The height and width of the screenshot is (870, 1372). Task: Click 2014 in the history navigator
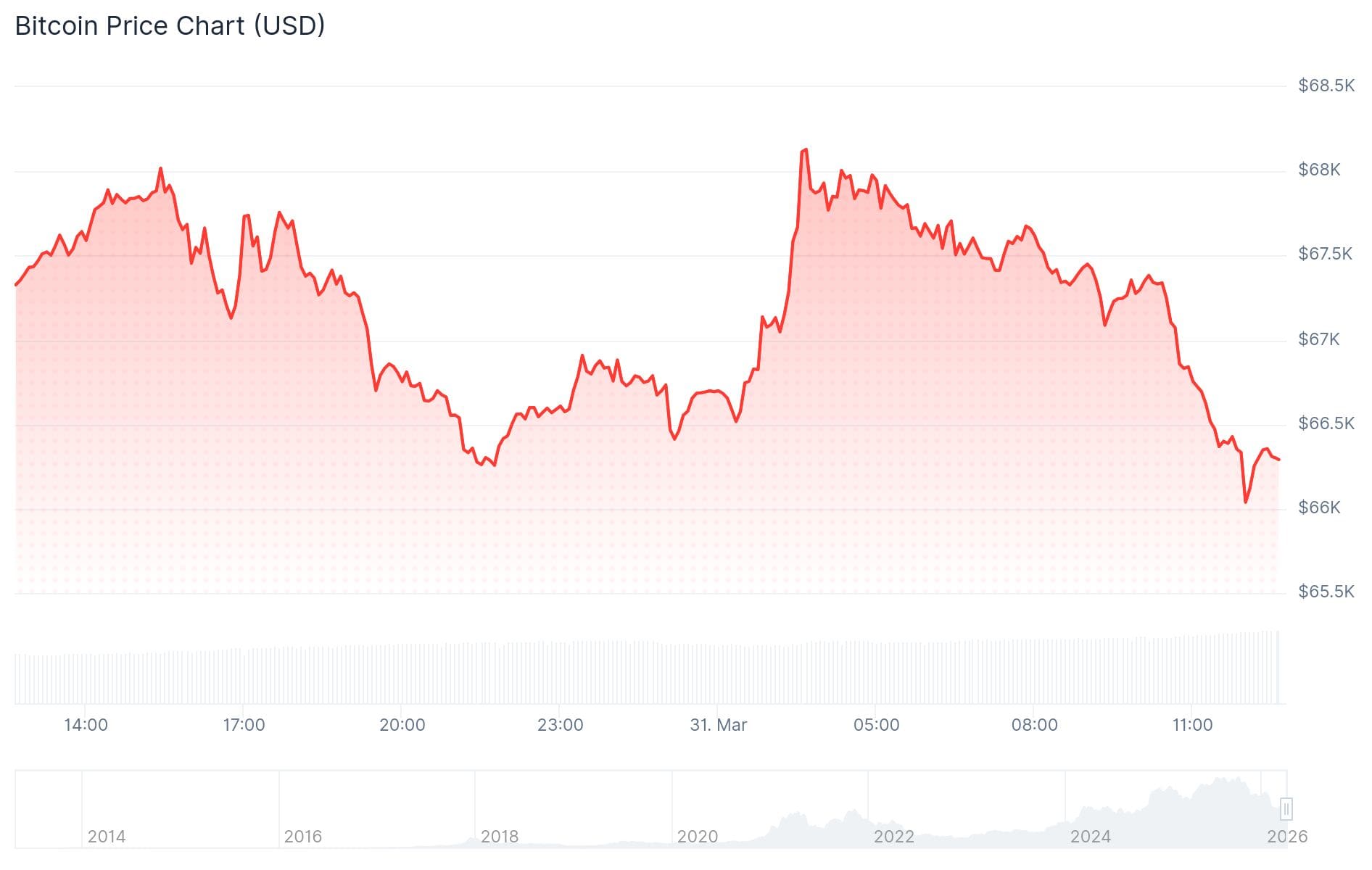(107, 837)
